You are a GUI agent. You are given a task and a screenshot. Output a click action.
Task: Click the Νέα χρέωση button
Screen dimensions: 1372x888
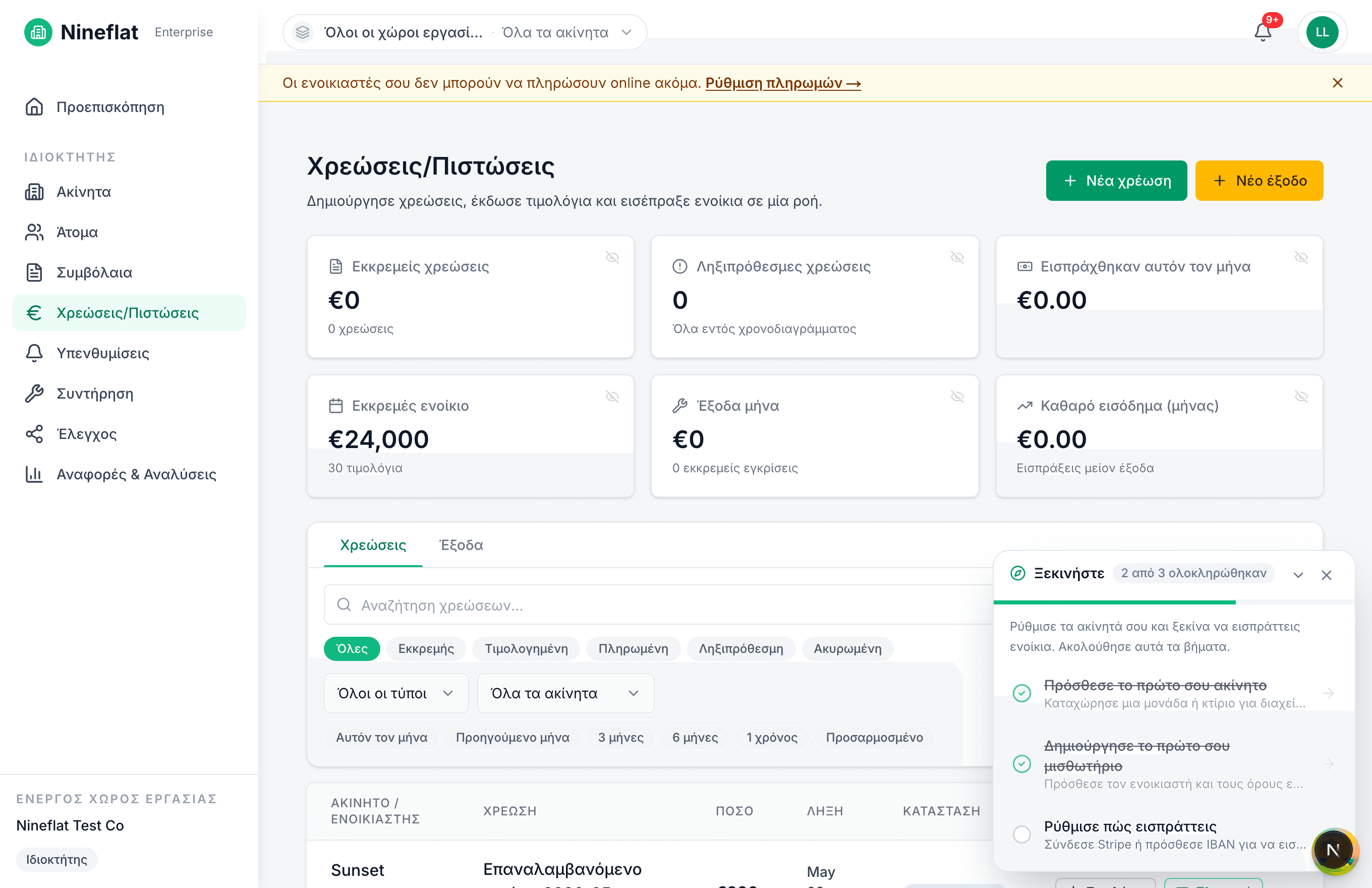click(x=1116, y=181)
